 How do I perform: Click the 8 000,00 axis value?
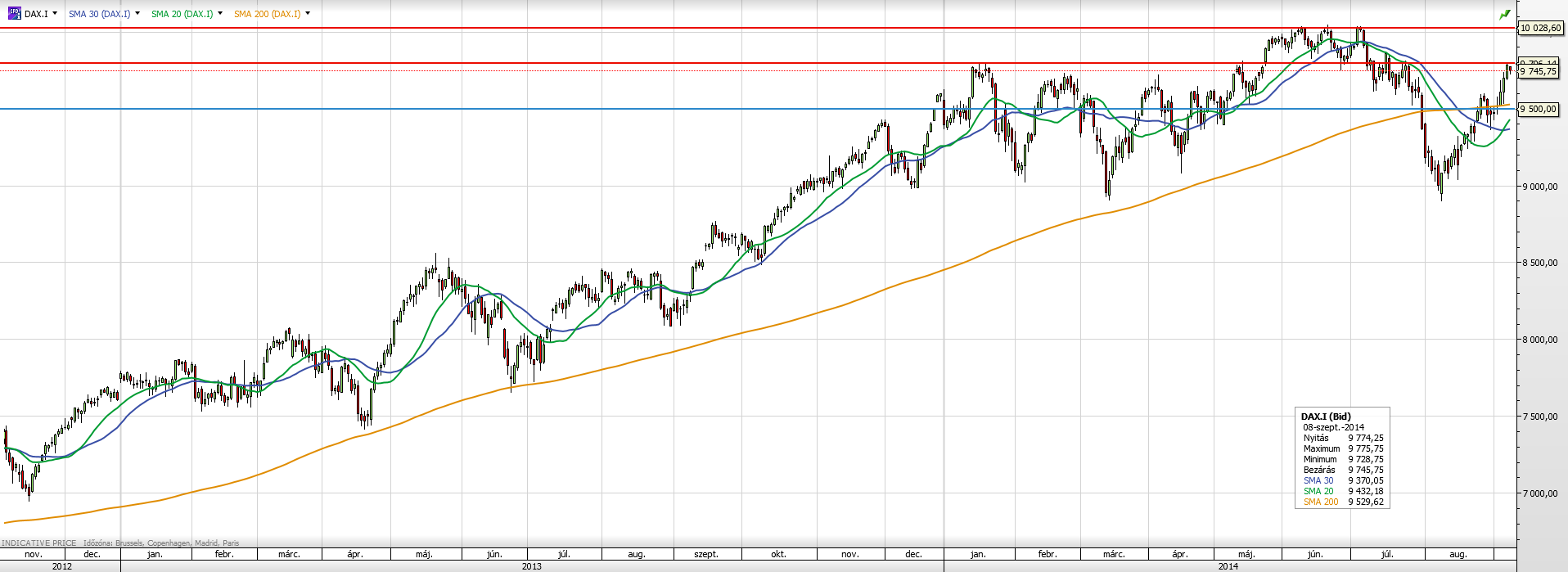tap(1539, 340)
